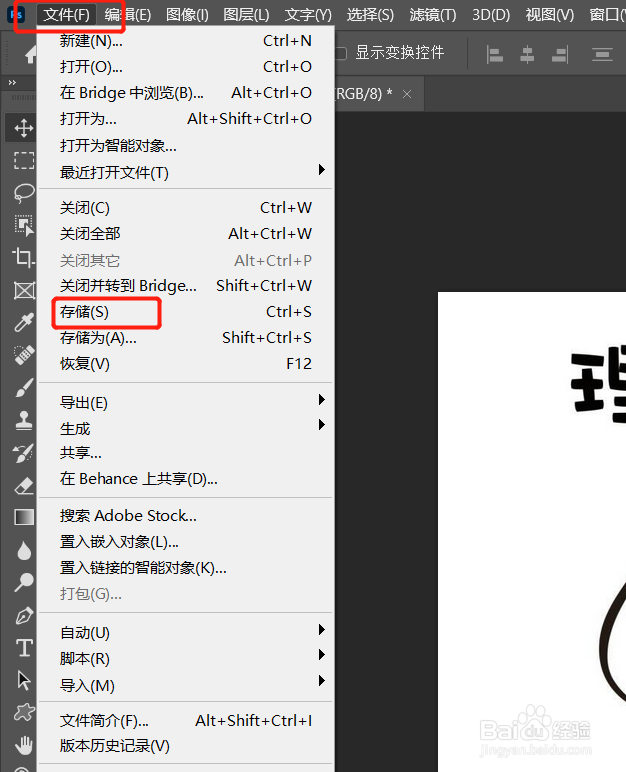Open the 3D(D) menu
The height and width of the screenshot is (772, 626).
(491, 15)
